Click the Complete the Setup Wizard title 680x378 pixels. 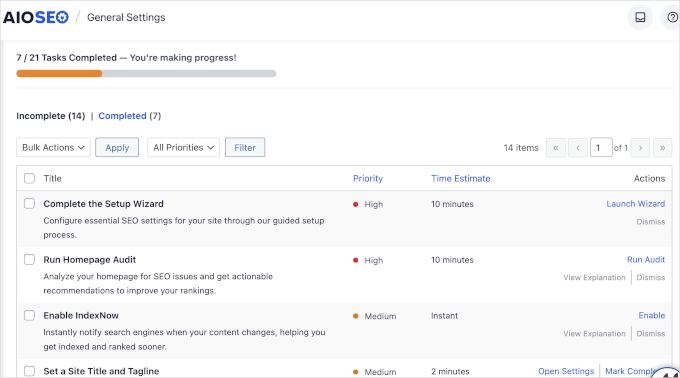coord(104,204)
